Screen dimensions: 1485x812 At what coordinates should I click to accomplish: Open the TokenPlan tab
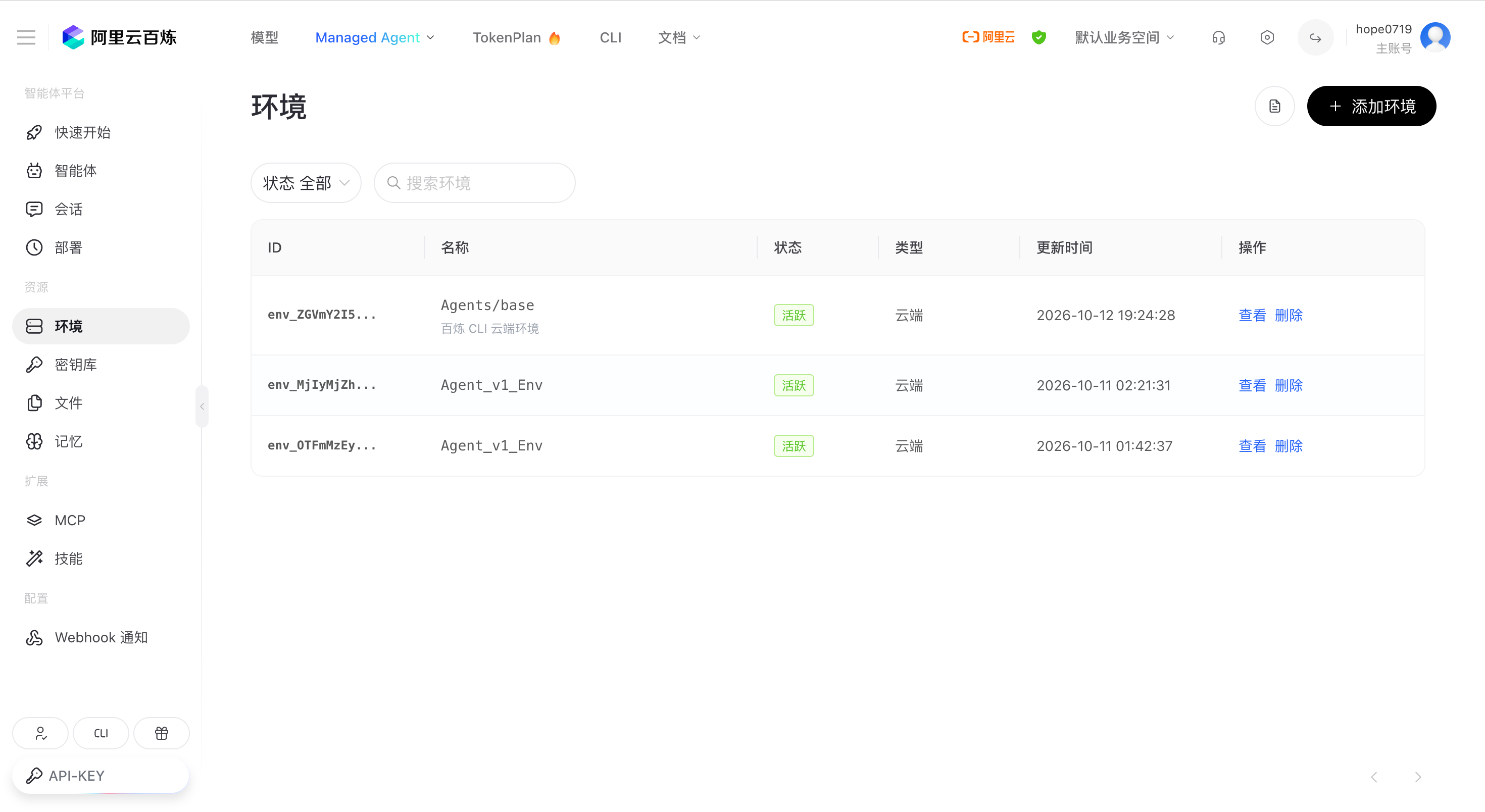click(x=517, y=37)
